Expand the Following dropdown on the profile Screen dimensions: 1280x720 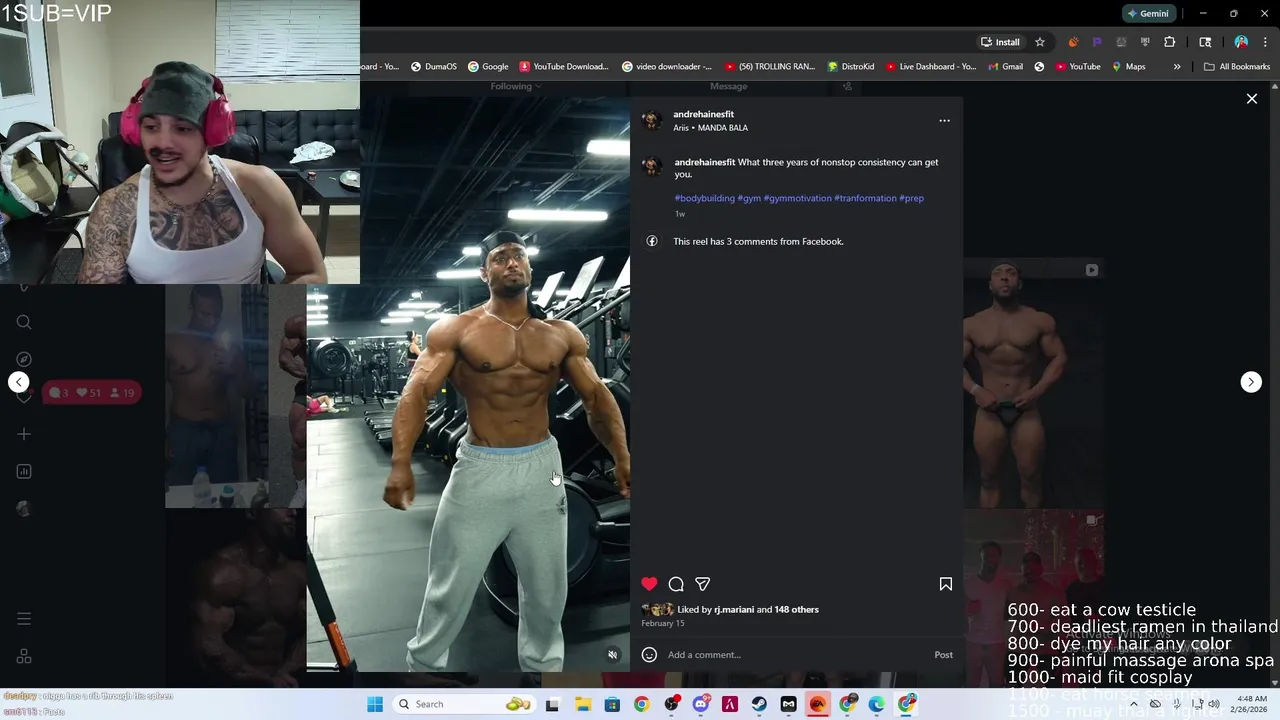coord(516,86)
